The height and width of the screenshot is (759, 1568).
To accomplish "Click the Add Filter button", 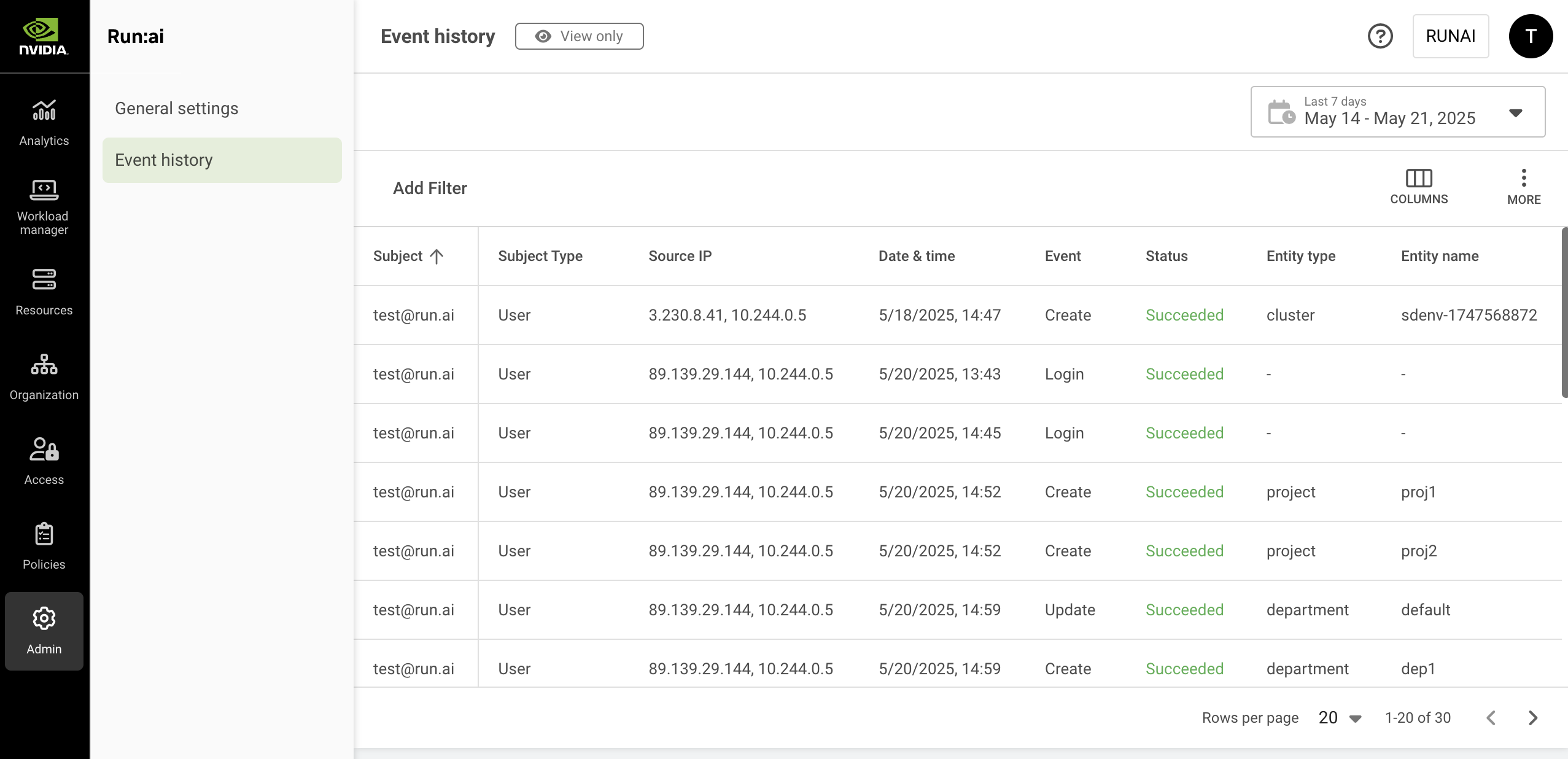I will (x=430, y=188).
